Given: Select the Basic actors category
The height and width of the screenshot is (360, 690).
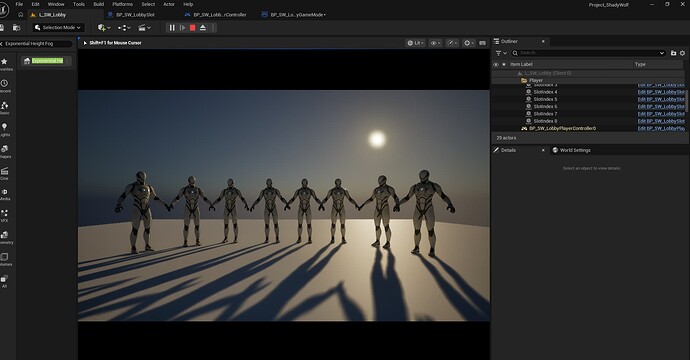Looking at the screenshot, I should coord(5,108).
